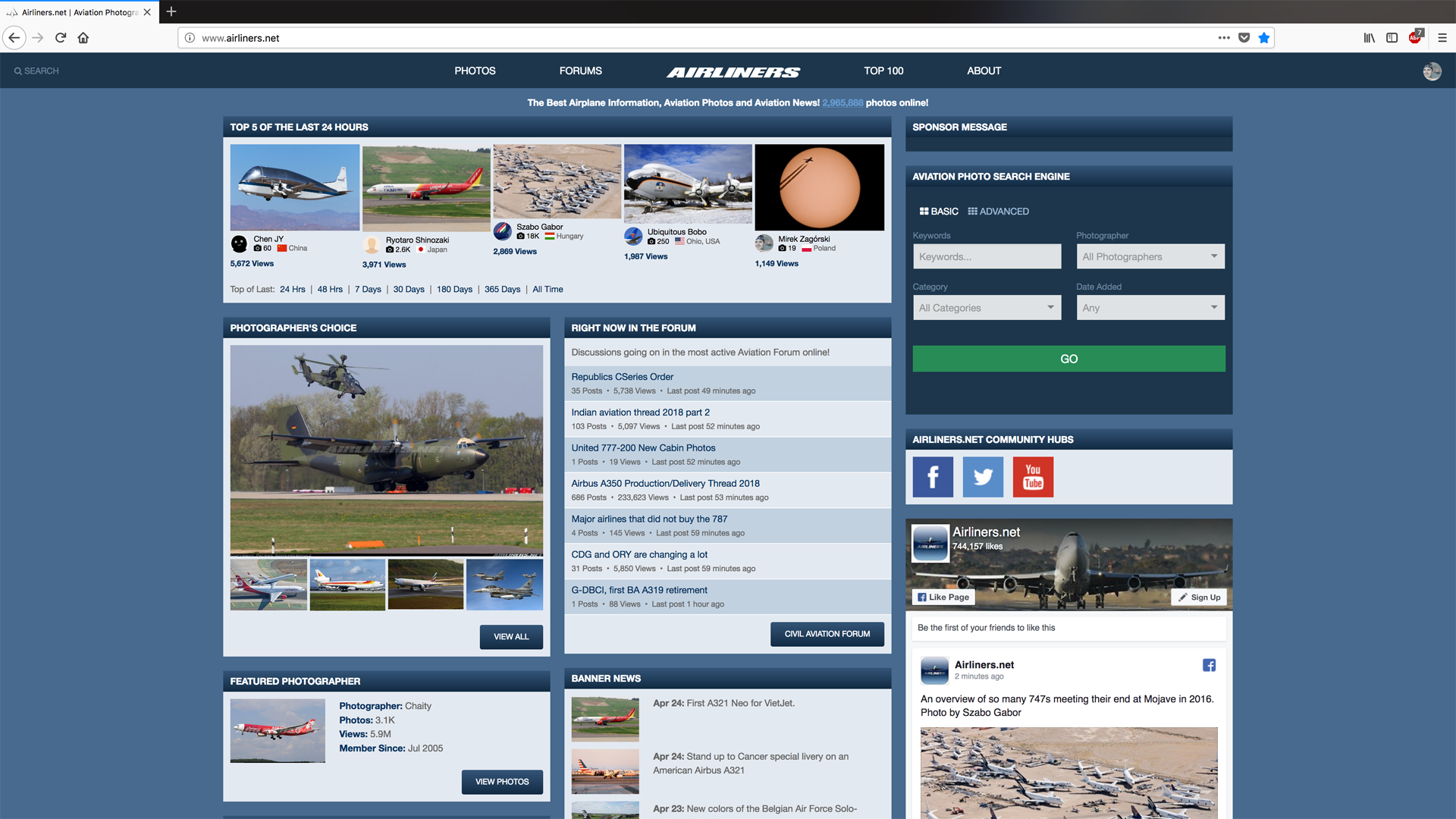Show the sidebar panel icon
Screen dimensions: 1456x819
click(1392, 38)
